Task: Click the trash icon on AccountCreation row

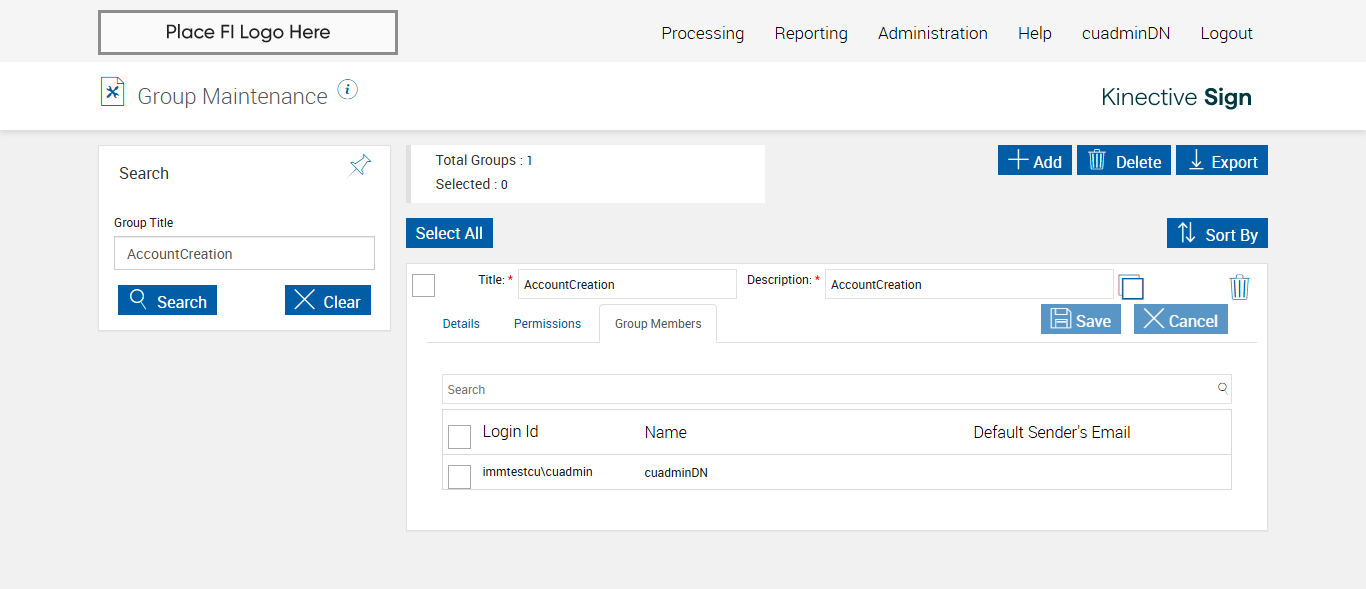Action: [x=1239, y=288]
